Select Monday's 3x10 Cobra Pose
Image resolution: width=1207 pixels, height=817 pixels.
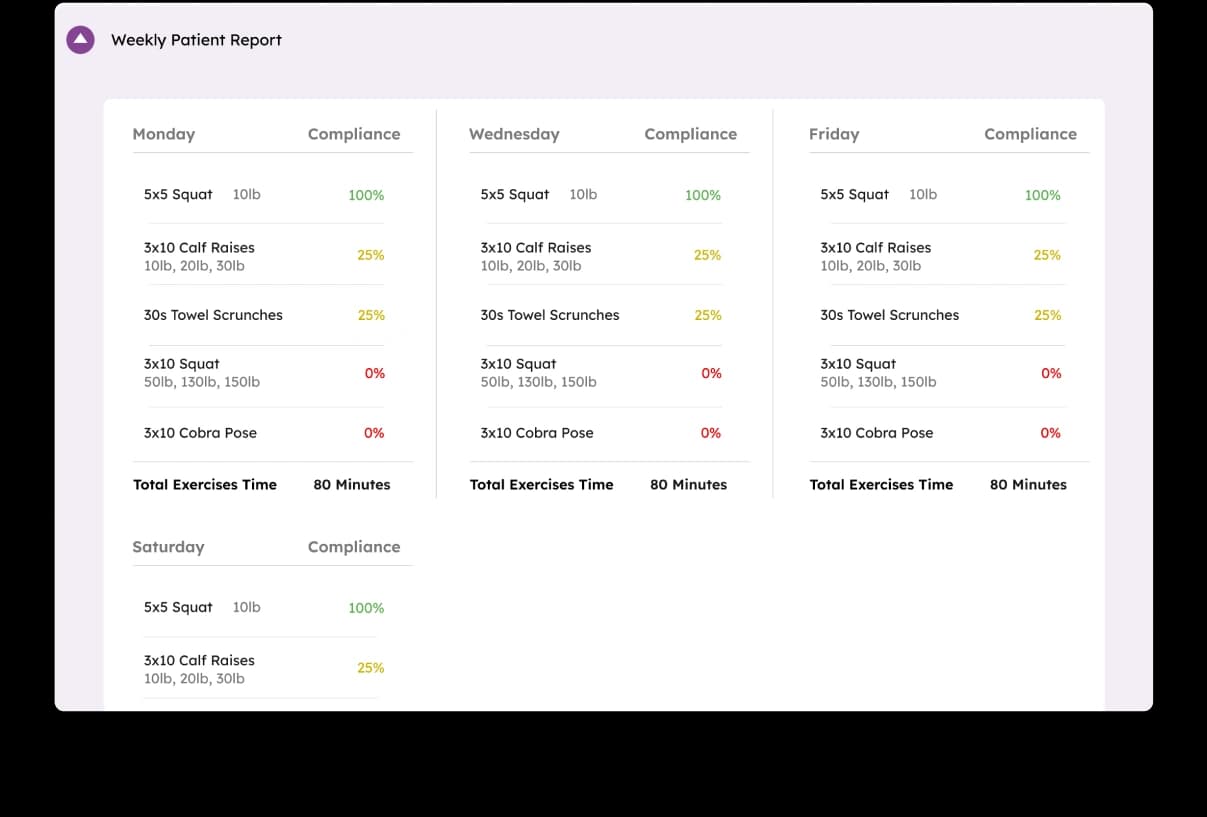point(200,433)
